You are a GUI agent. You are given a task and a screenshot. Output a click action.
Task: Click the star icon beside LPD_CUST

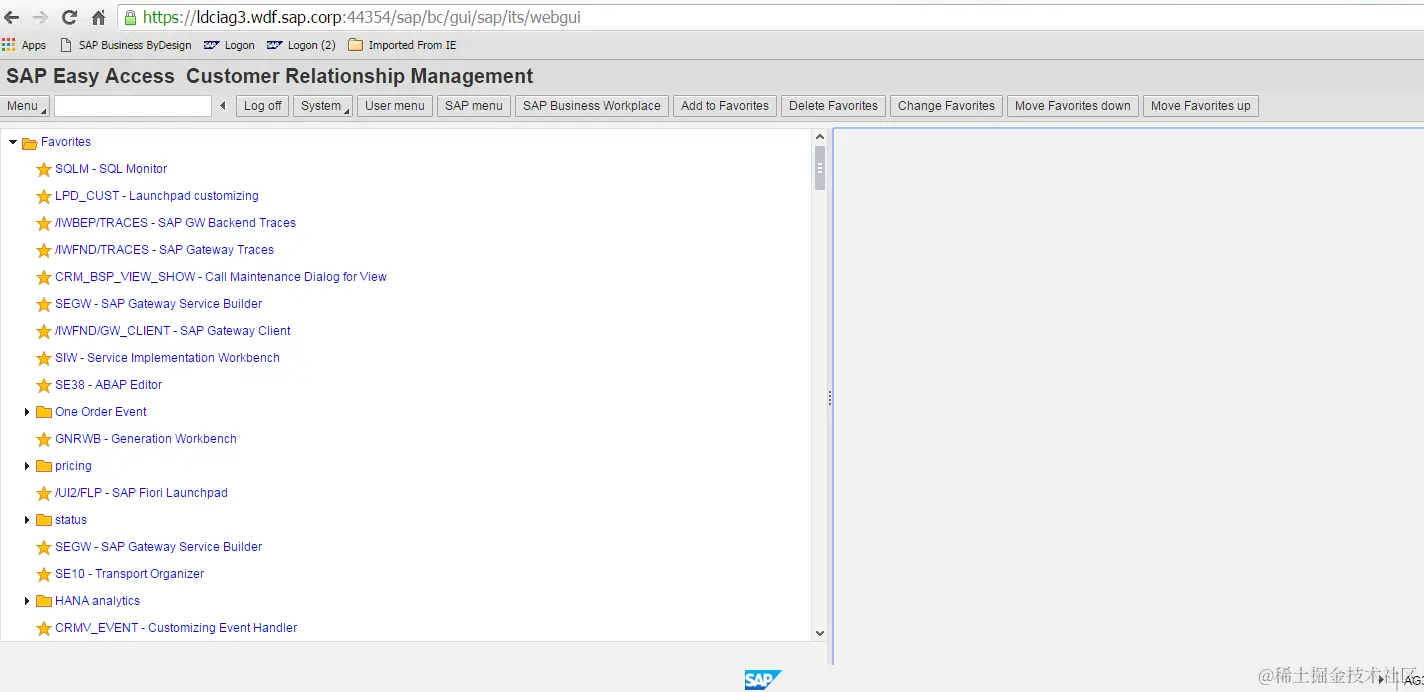(x=44, y=197)
